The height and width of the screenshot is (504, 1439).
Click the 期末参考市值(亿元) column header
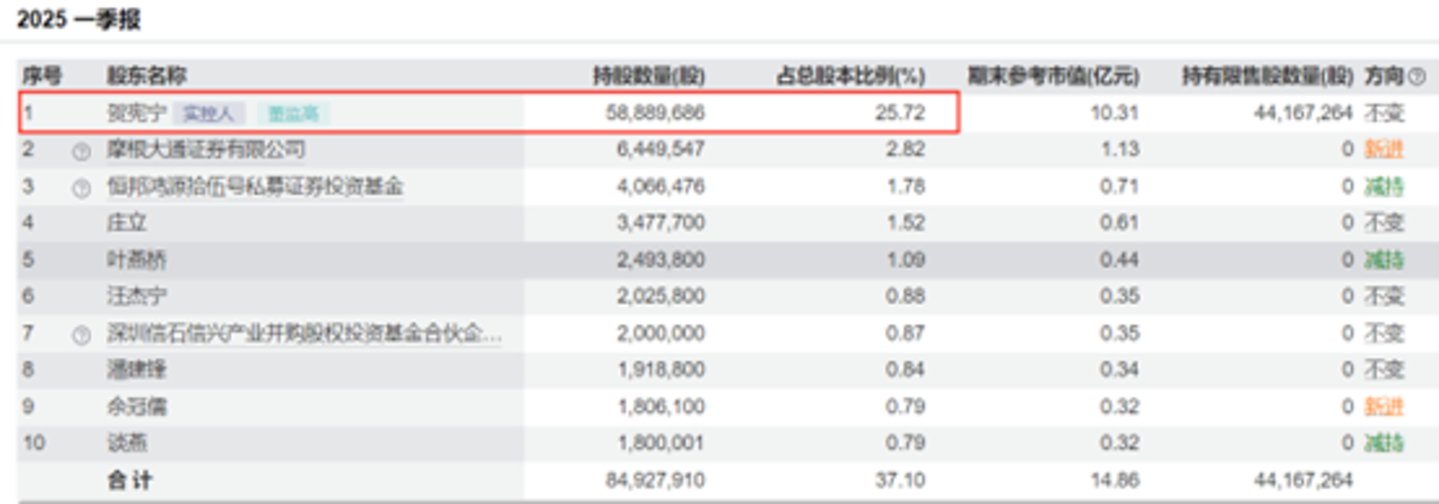click(x=1053, y=76)
